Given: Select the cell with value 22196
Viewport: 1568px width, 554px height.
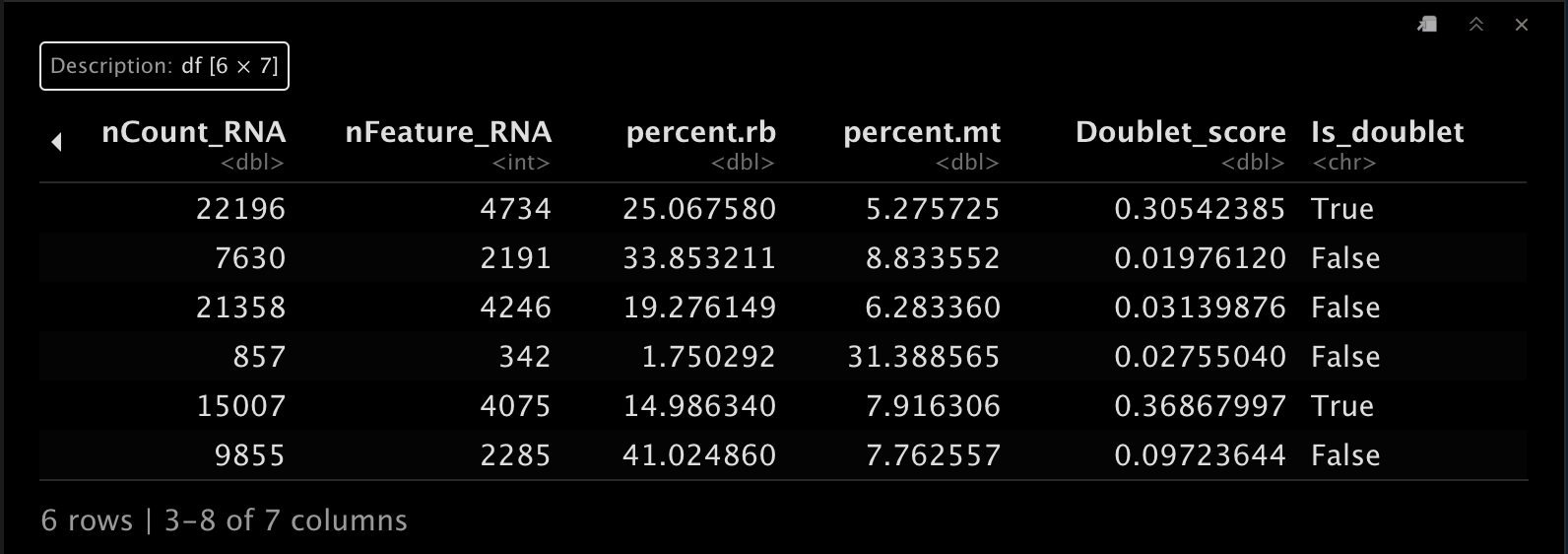Looking at the screenshot, I should [x=240, y=209].
